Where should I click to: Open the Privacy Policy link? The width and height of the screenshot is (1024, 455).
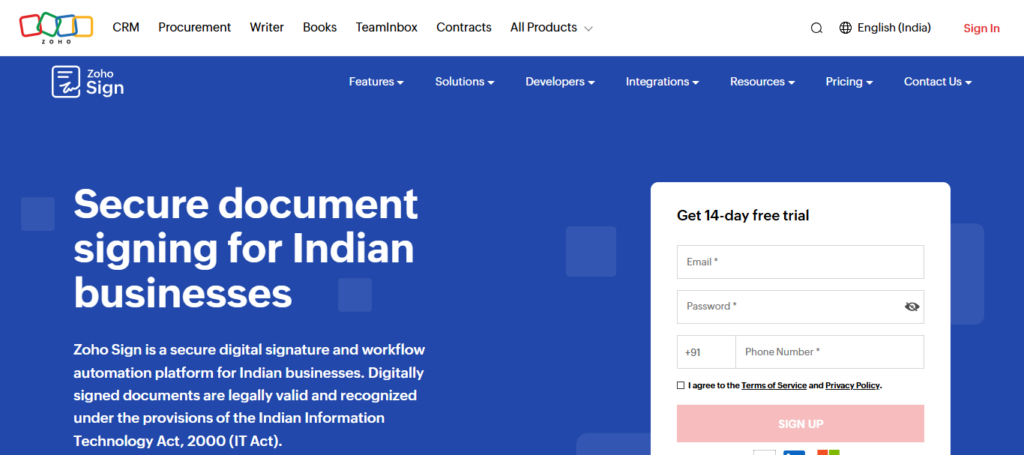pos(852,385)
